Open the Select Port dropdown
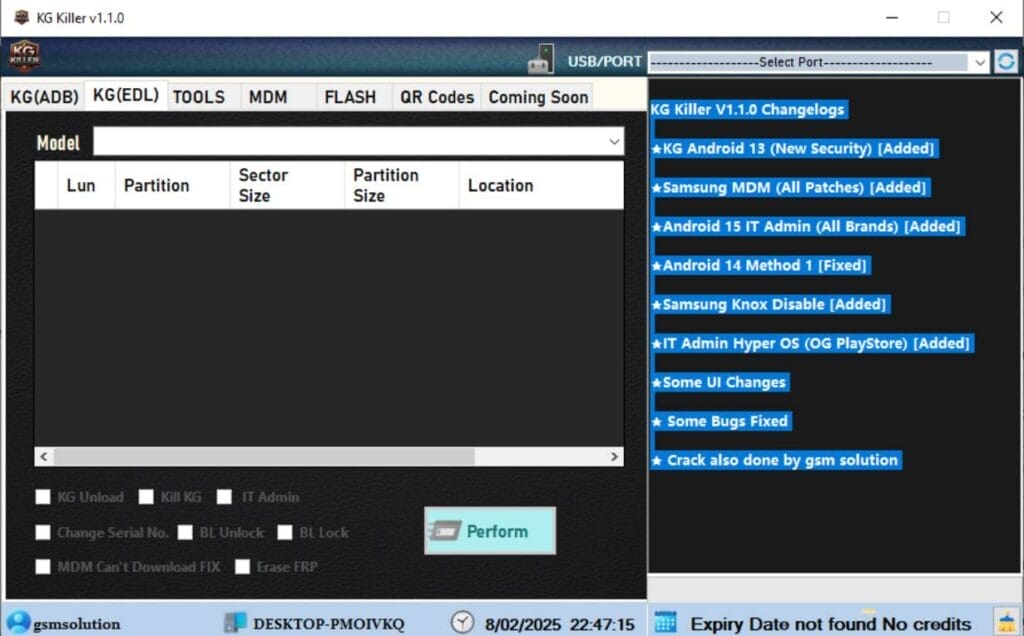Screen dimensions: 1024x636 click(818, 62)
